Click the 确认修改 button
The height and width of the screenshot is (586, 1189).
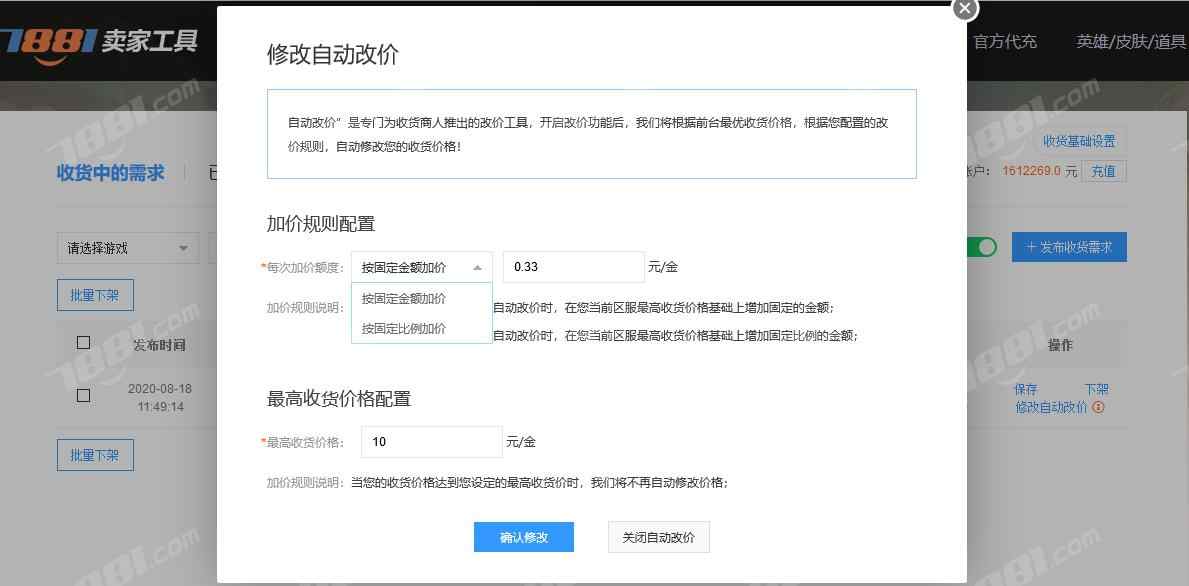pos(524,537)
